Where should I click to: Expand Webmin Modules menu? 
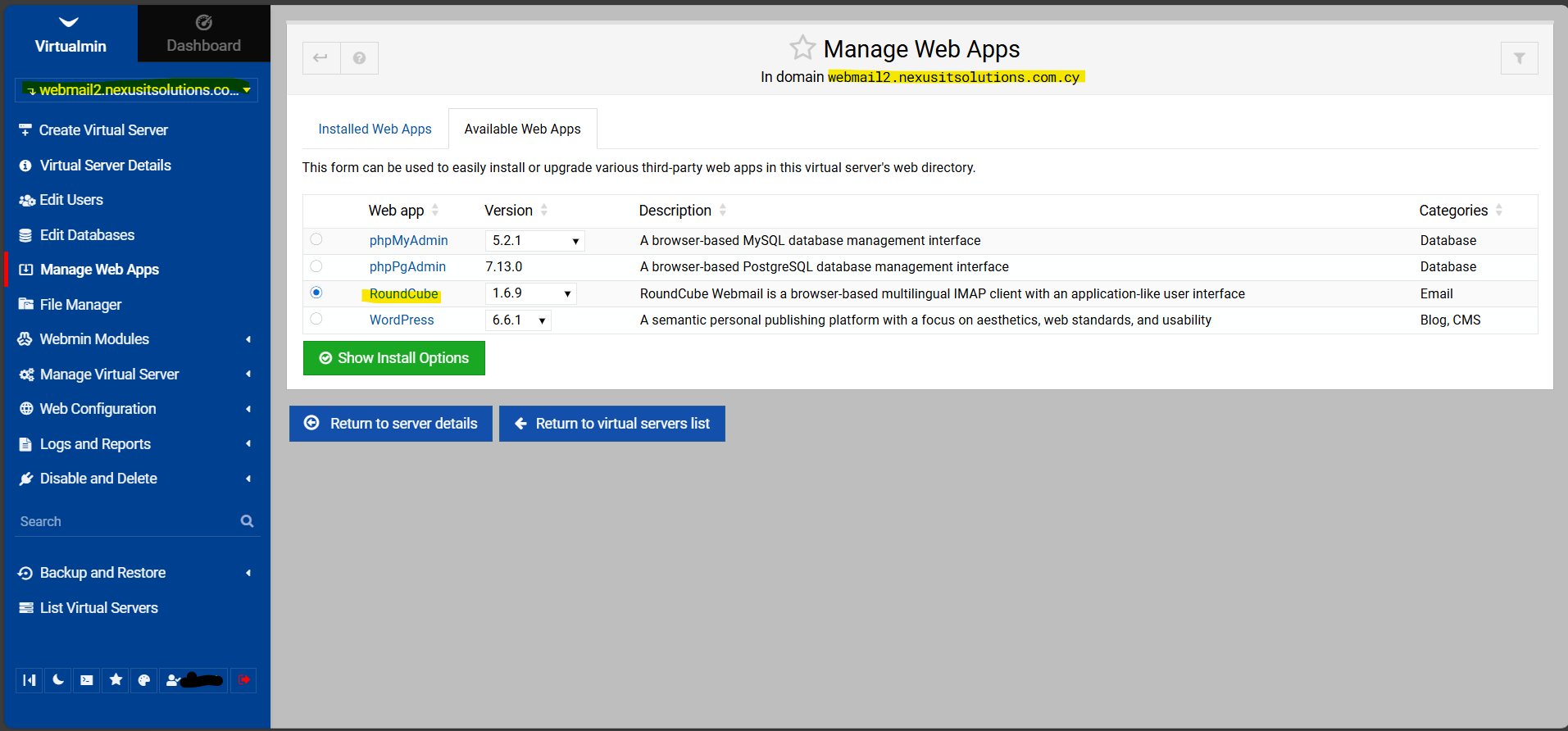point(136,339)
